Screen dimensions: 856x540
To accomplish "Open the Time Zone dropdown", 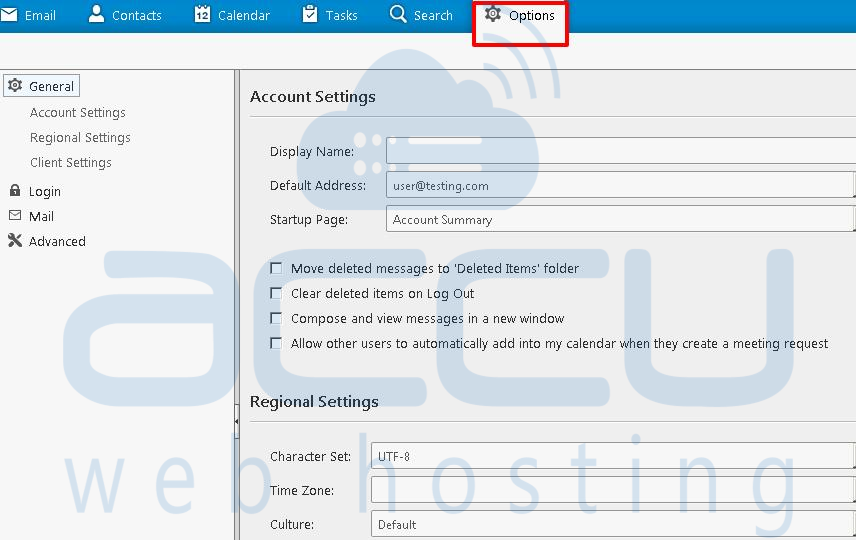I will click(613, 490).
